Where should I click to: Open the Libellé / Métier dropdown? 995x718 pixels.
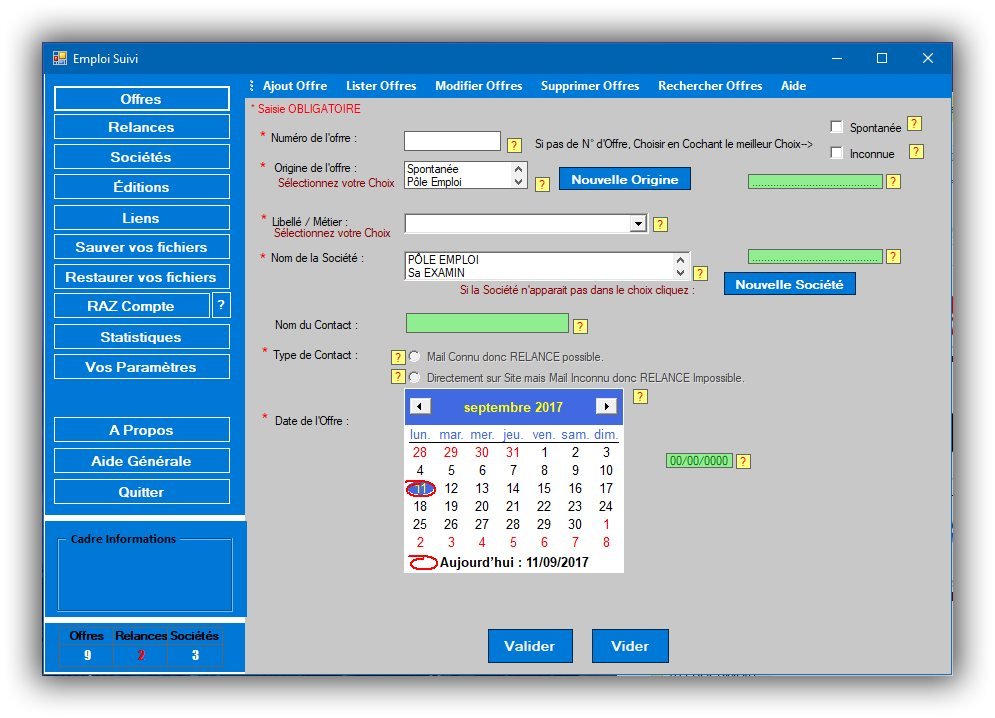click(x=638, y=224)
